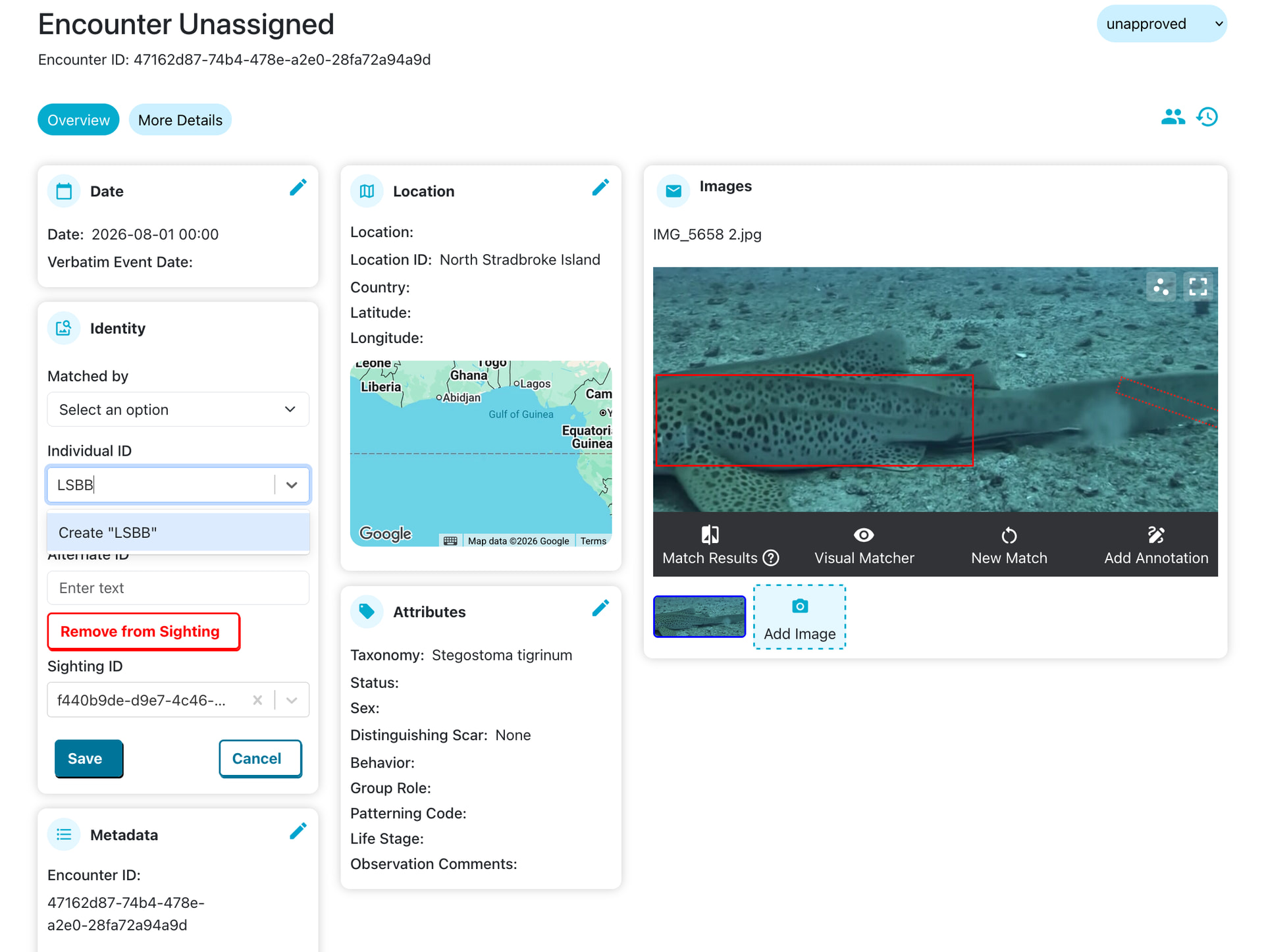This screenshot has height=952, width=1264.
Task: Click Add Annotation under the image
Action: (x=1156, y=545)
